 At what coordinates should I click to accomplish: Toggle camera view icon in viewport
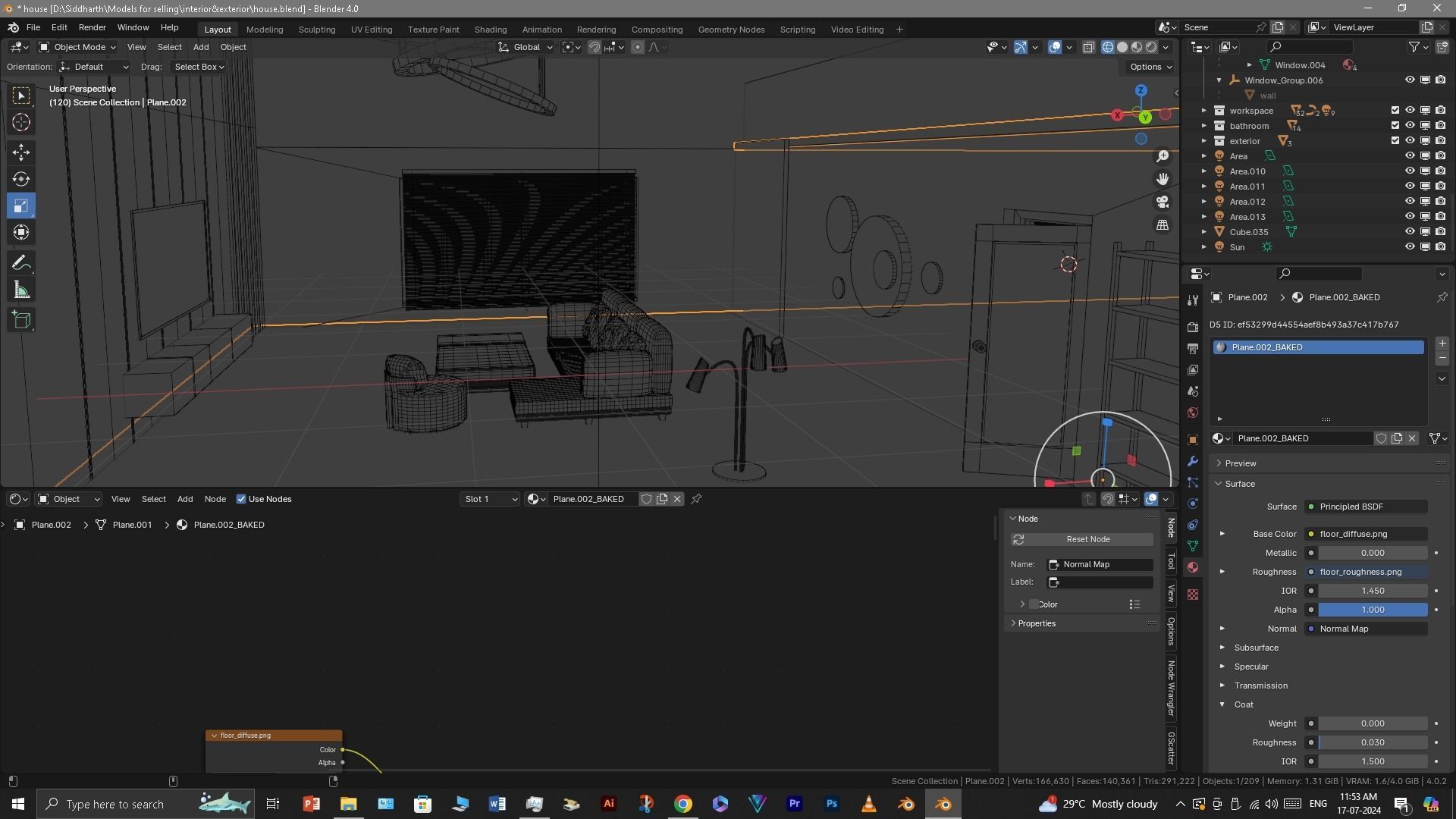pyautogui.click(x=1163, y=202)
